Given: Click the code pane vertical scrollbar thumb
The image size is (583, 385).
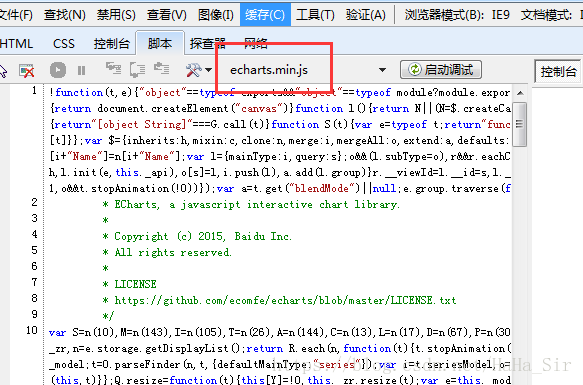Looking at the screenshot, I should [x=519, y=124].
